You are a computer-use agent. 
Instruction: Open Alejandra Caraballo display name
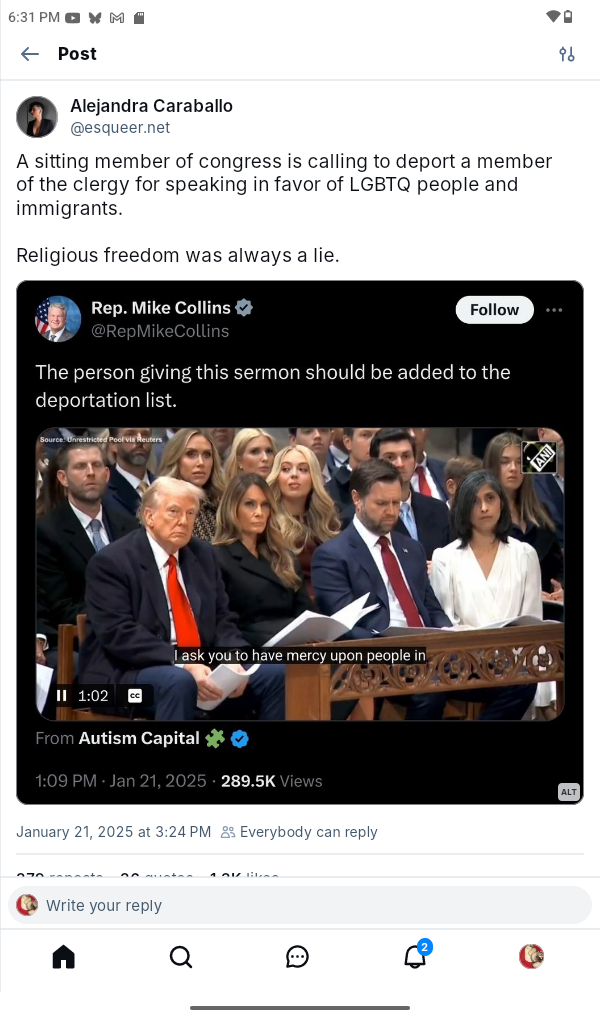click(151, 106)
